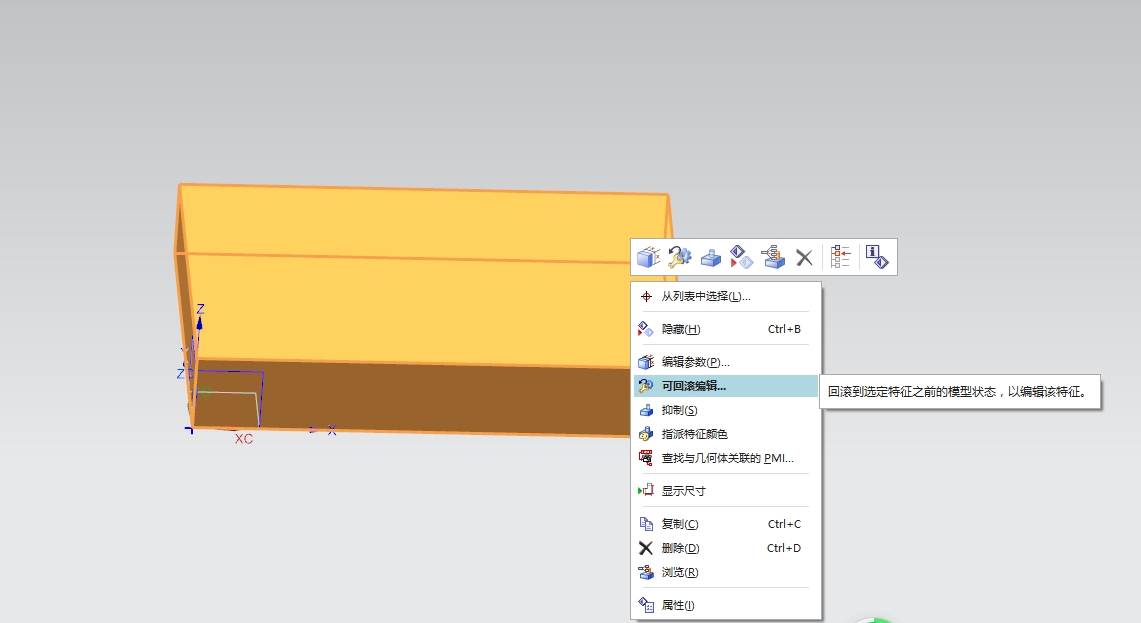This screenshot has width=1141, height=623.
Task: Select the Edit Parameters toolbar icon
Action: (648, 257)
